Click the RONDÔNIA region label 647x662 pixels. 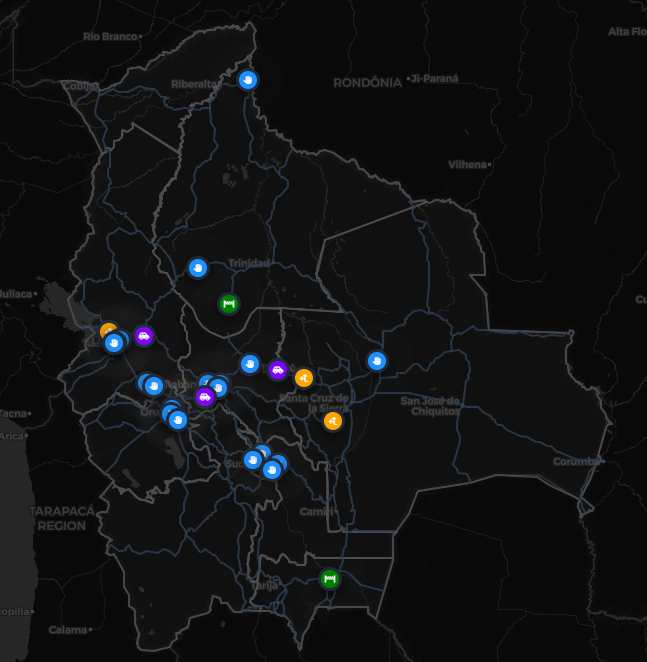(367, 82)
